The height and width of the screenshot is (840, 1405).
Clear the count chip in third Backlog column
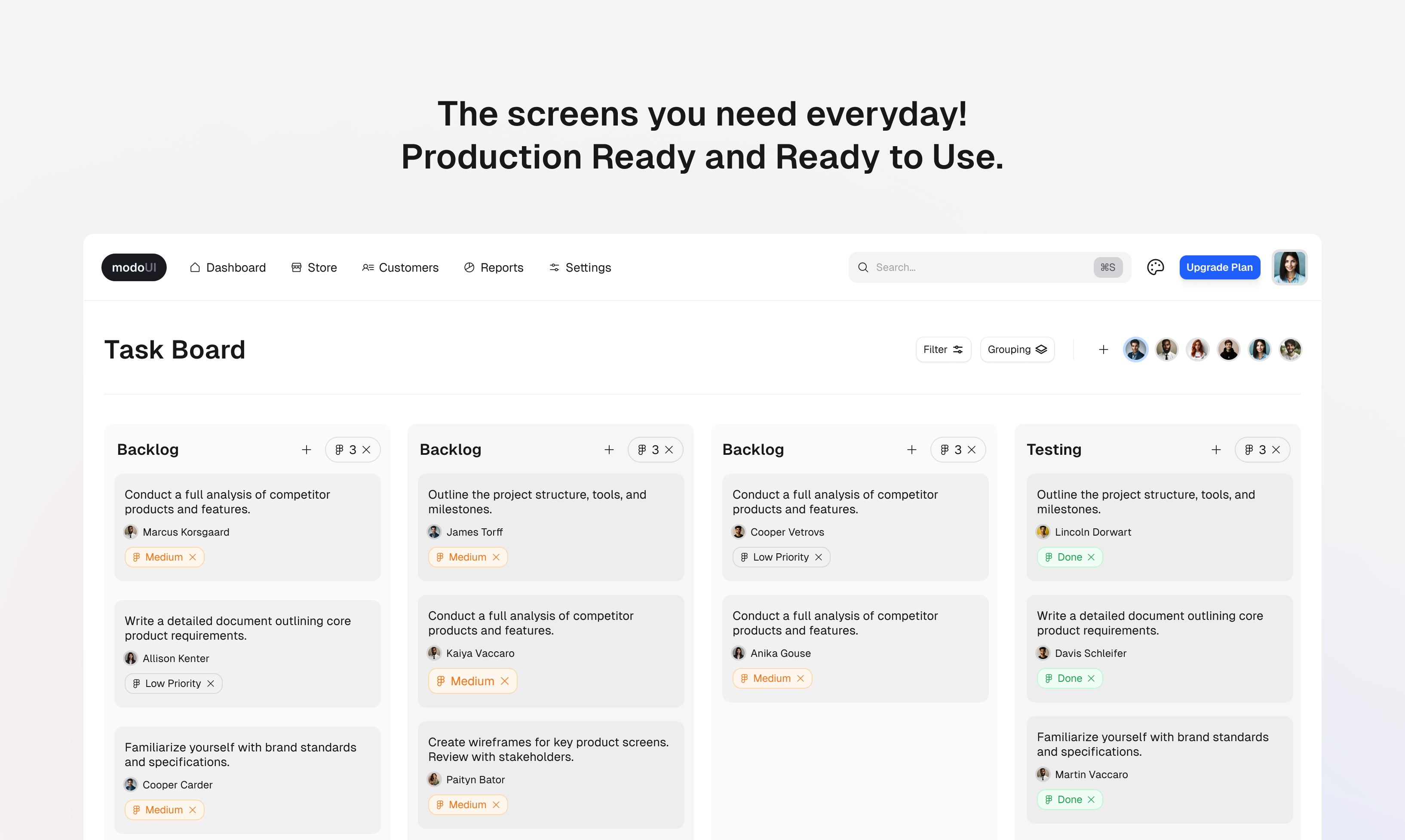972,449
